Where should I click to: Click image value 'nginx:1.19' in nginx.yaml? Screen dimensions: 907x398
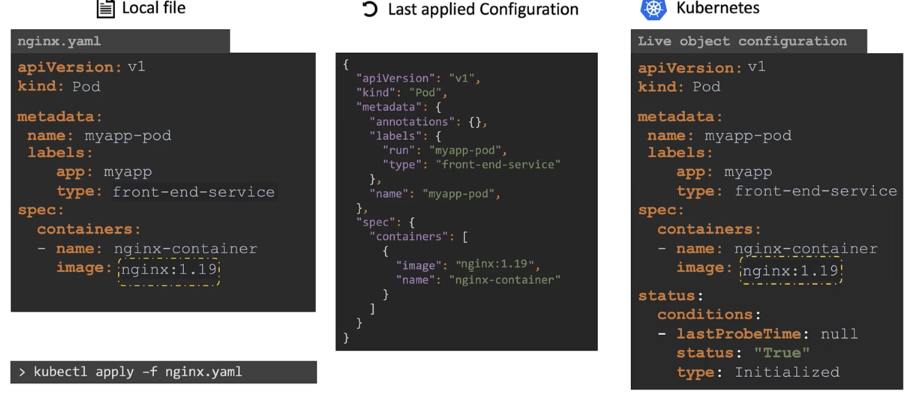[x=169, y=269]
